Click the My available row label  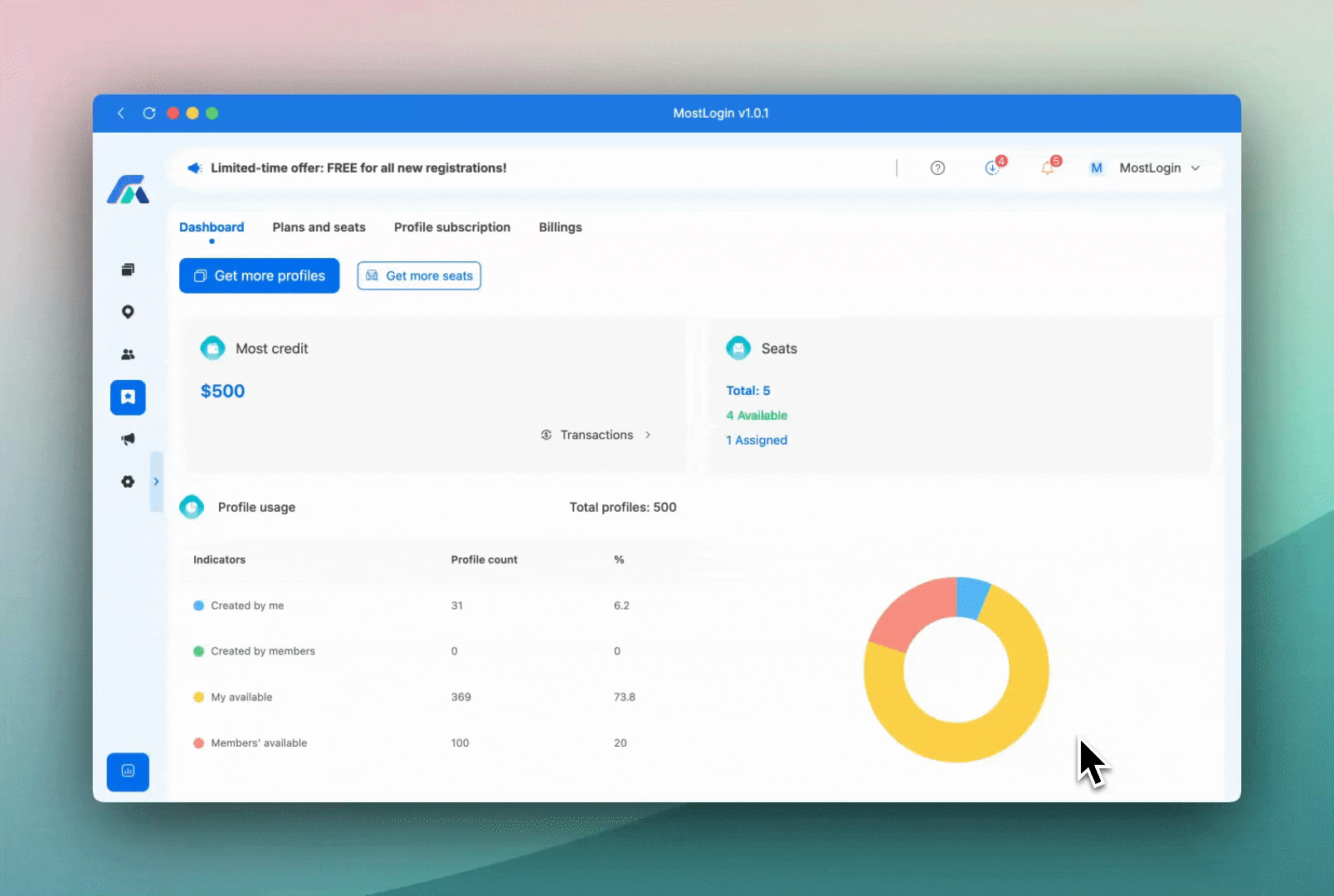241,697
